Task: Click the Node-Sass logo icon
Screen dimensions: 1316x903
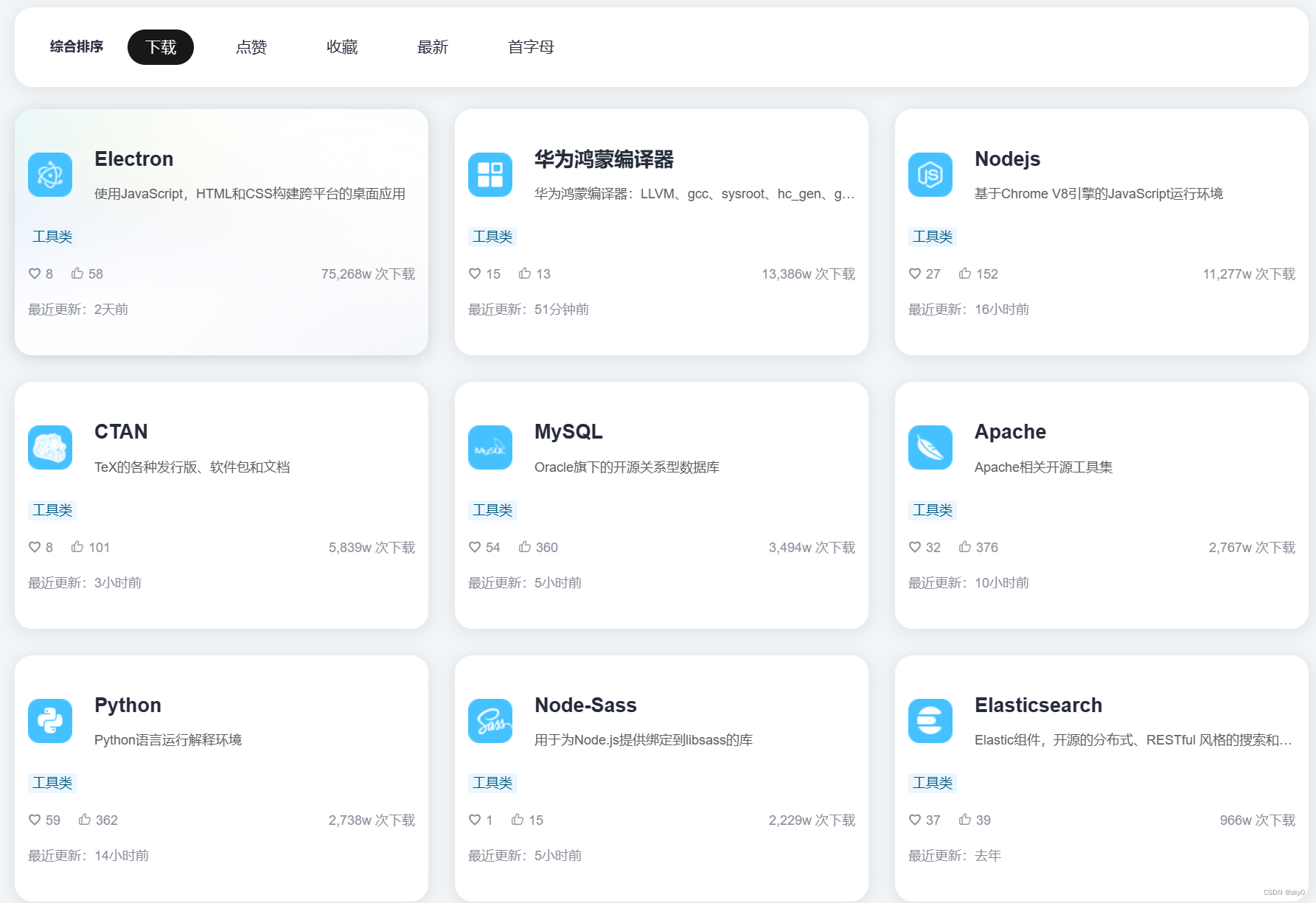Action: coord(490,721)
